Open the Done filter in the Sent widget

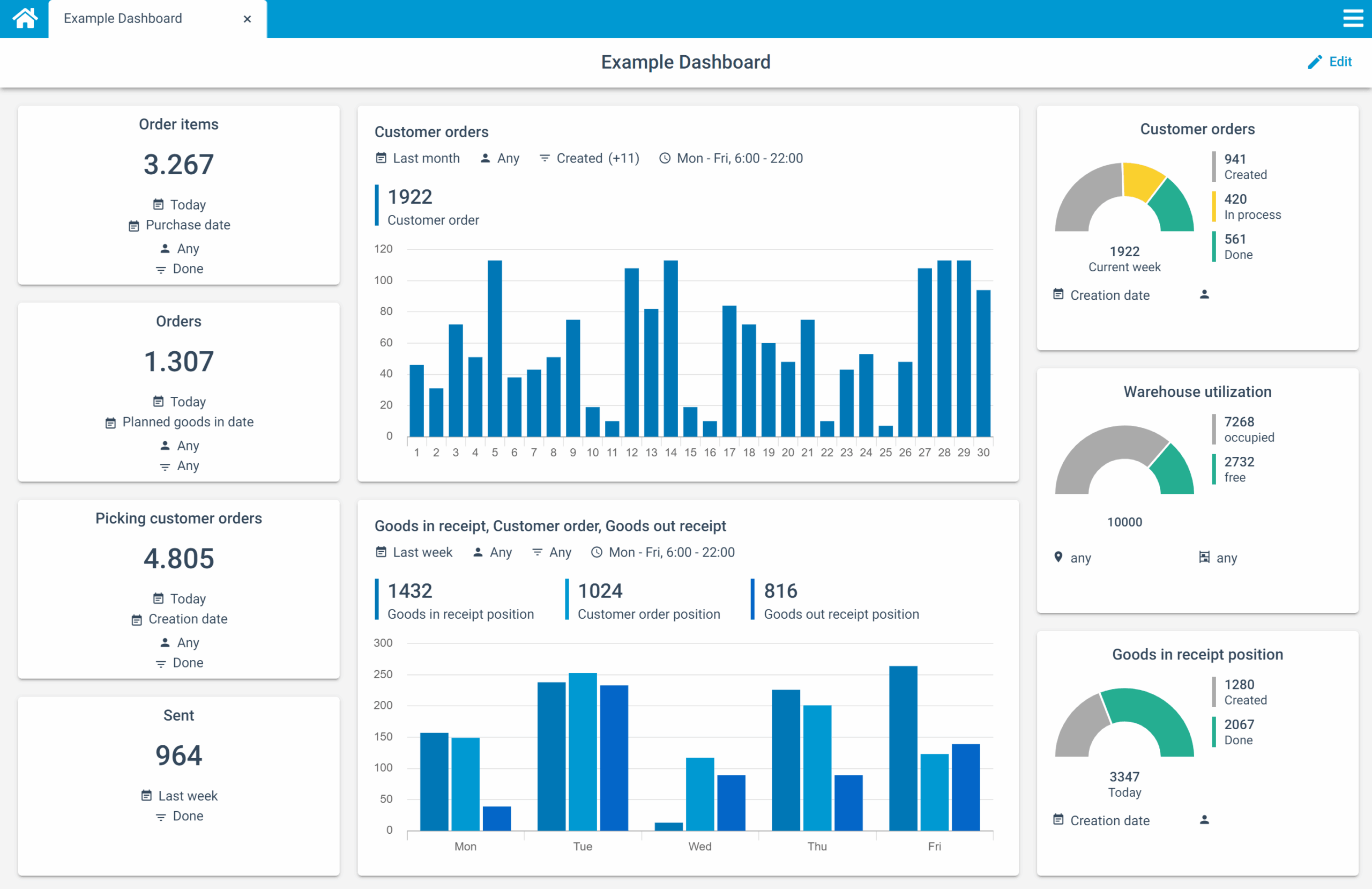[178, 816]
